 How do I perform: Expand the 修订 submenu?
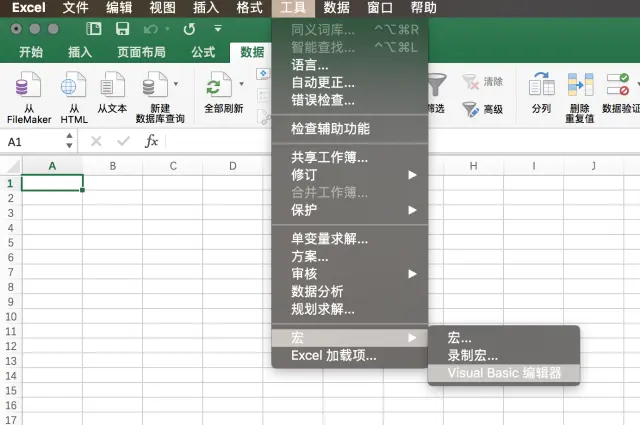pyautogui.click(x=350, y=175)
